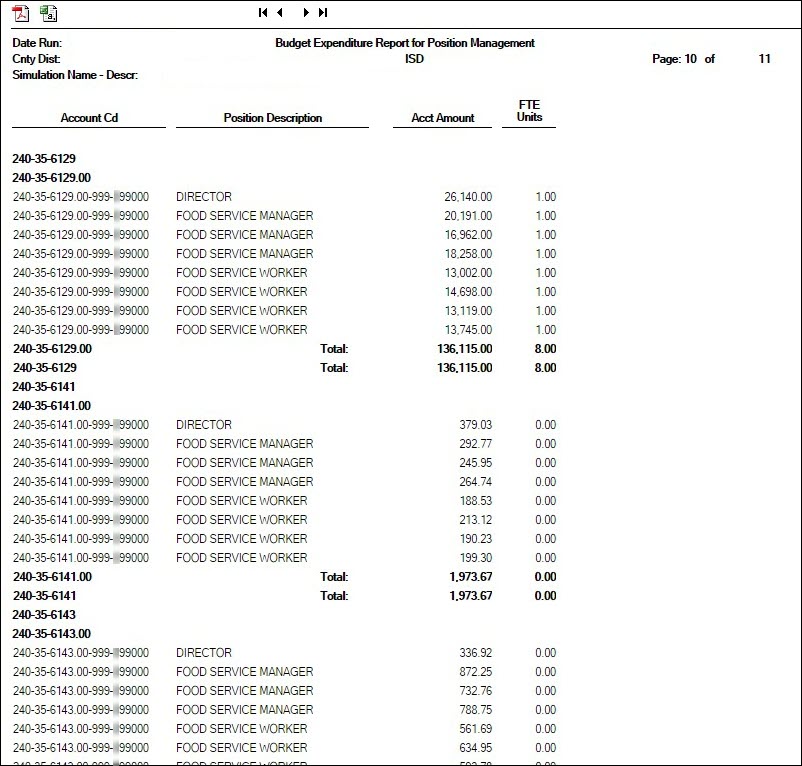Select the DIRECTOR row under 240-35-6129.00

coord(204,196)
